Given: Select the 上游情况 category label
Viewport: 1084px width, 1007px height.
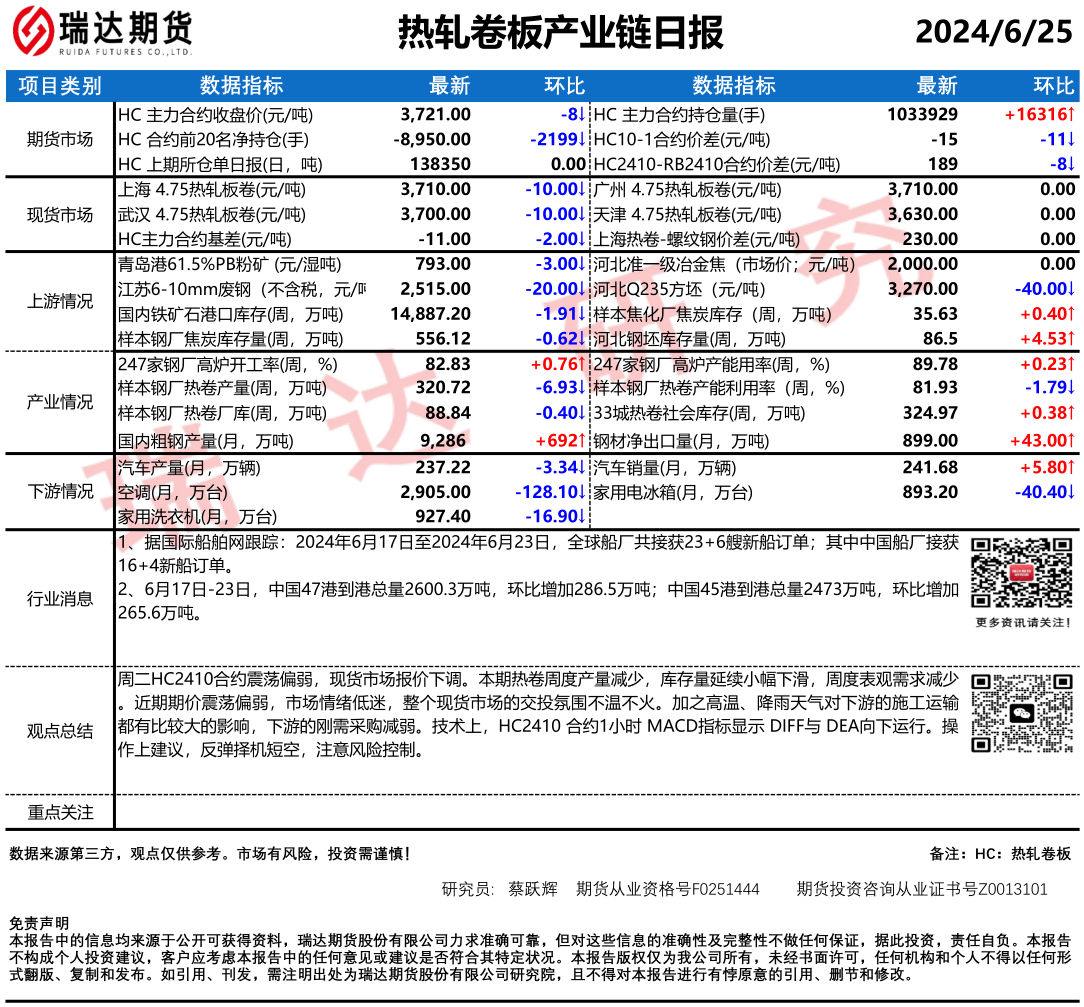Looking at the screenshot, I should [x=60, y=302].
